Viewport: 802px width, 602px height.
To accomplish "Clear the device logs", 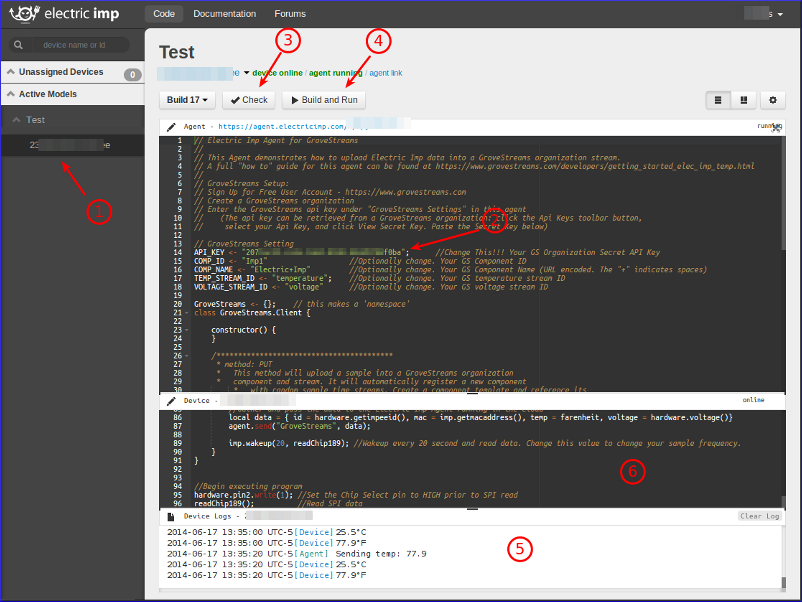I will (759, 516).
